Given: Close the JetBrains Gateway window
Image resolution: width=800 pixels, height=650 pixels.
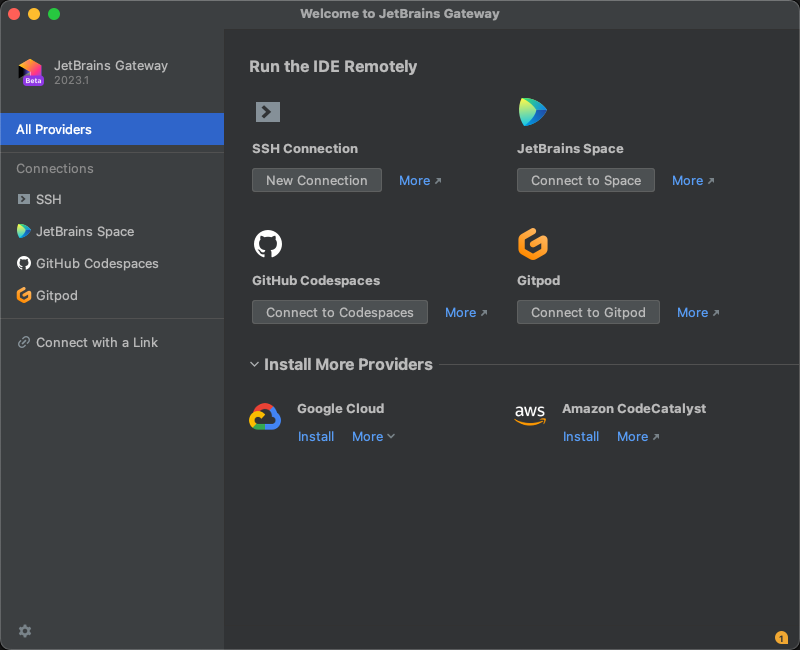Looking at the screenshot, I should point(14,14).
